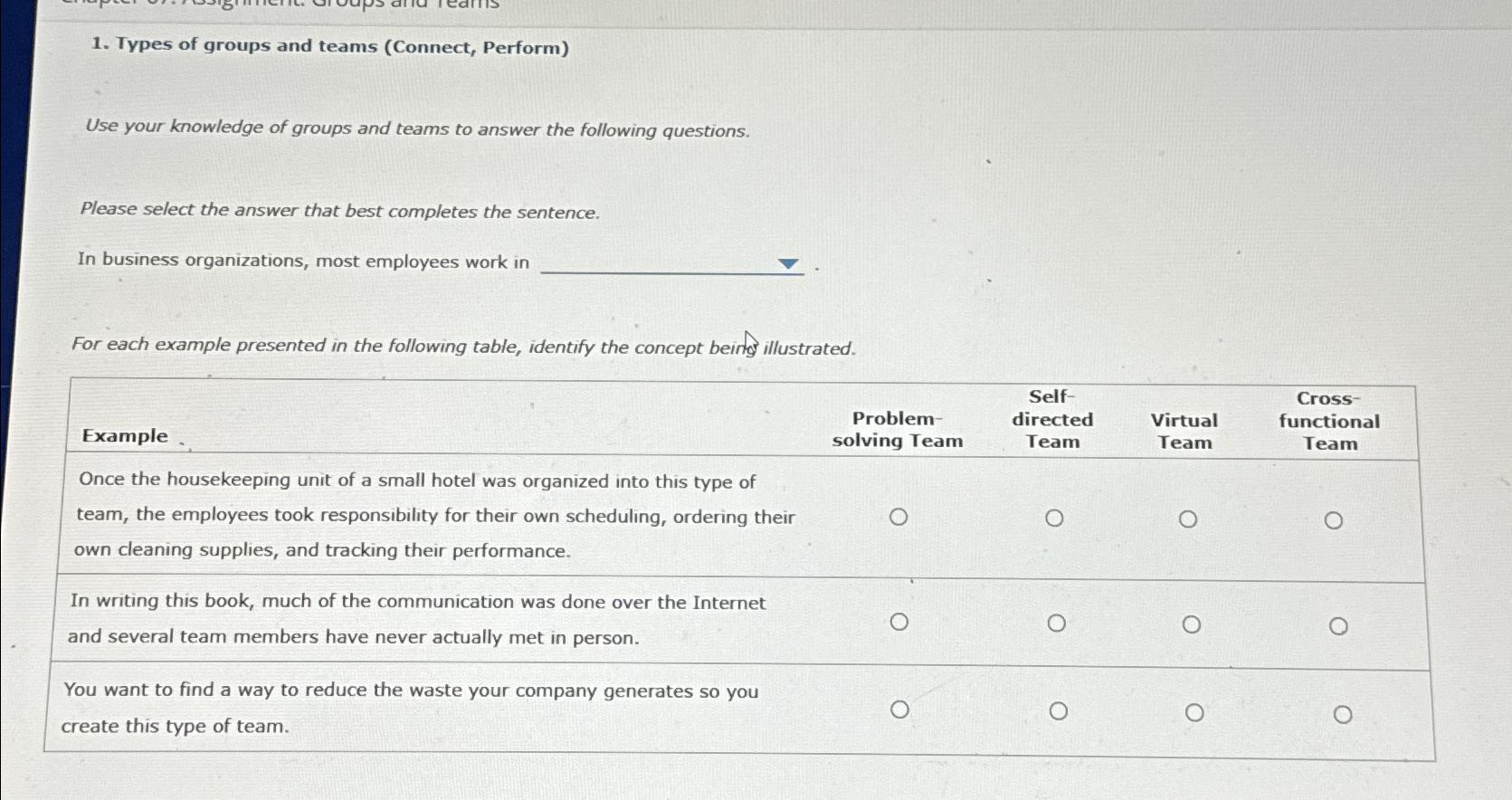
Task: Select Virtual Team for the housekeeping example
Action: 1187,519
